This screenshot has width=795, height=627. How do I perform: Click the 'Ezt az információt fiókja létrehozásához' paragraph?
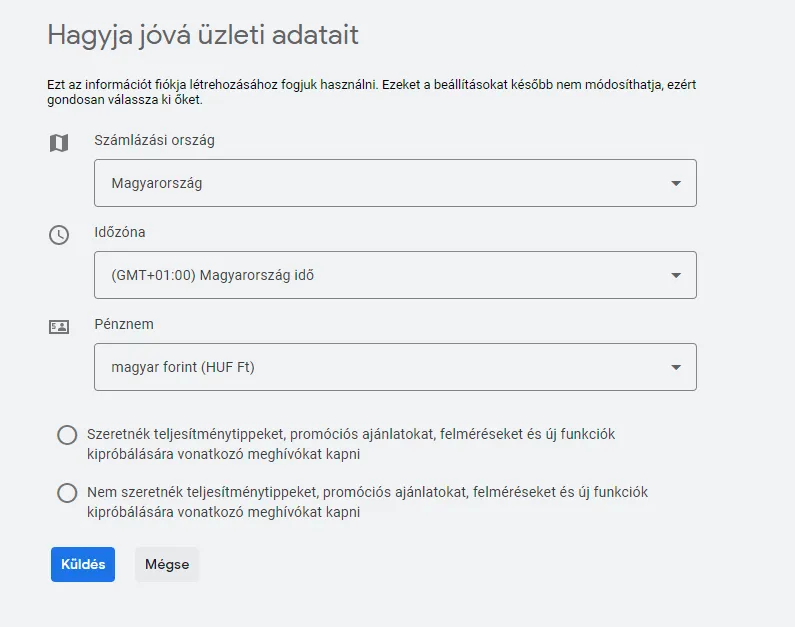(371, 92)
